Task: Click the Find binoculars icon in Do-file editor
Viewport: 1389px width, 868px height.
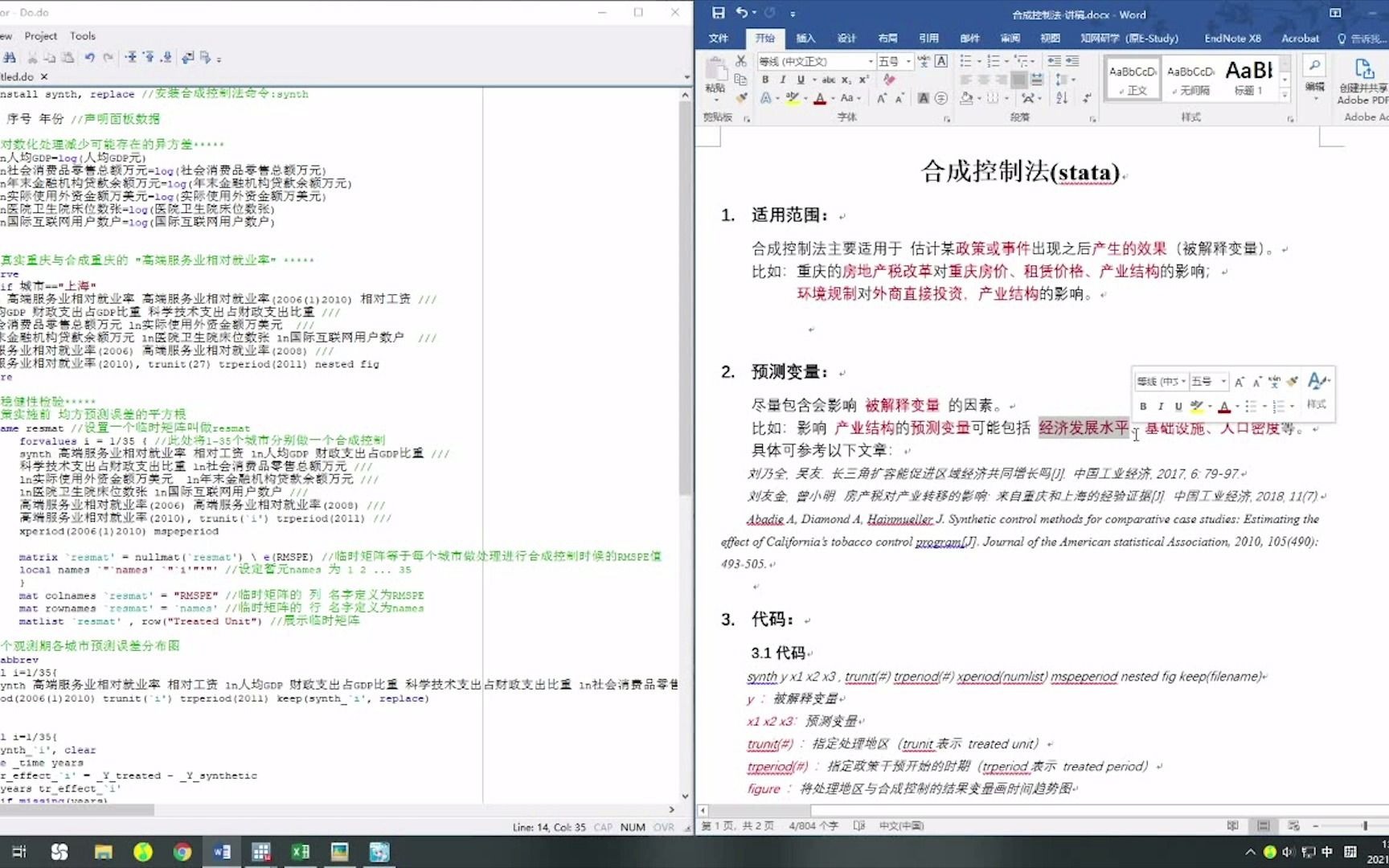Action: (x=9, y=57)
